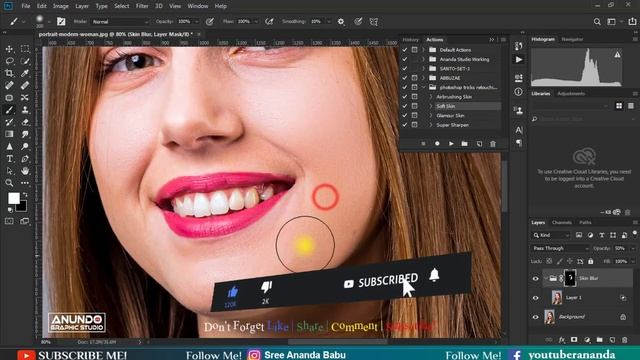Select the Zoom tool in toolbar
This screenshot has width=640, height=360.
pos(9,183)
